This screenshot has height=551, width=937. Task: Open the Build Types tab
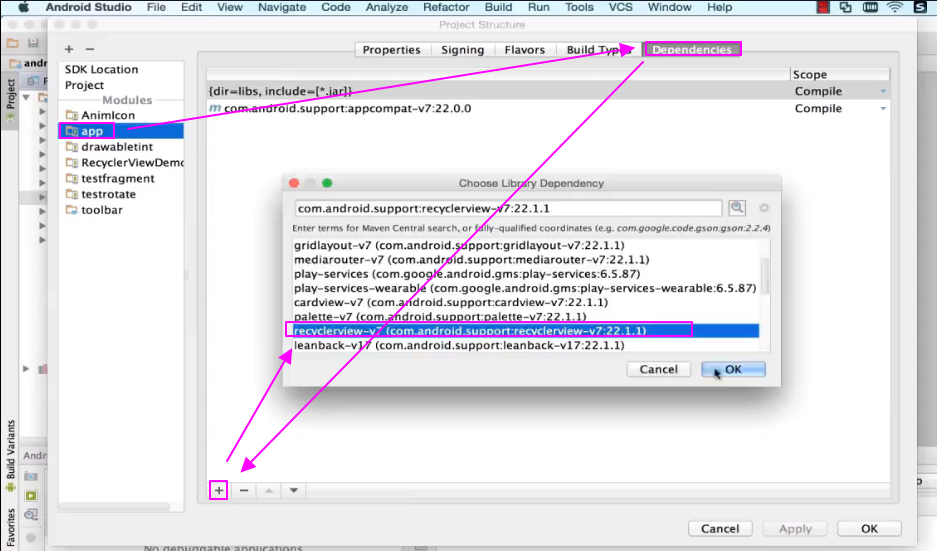599,50
